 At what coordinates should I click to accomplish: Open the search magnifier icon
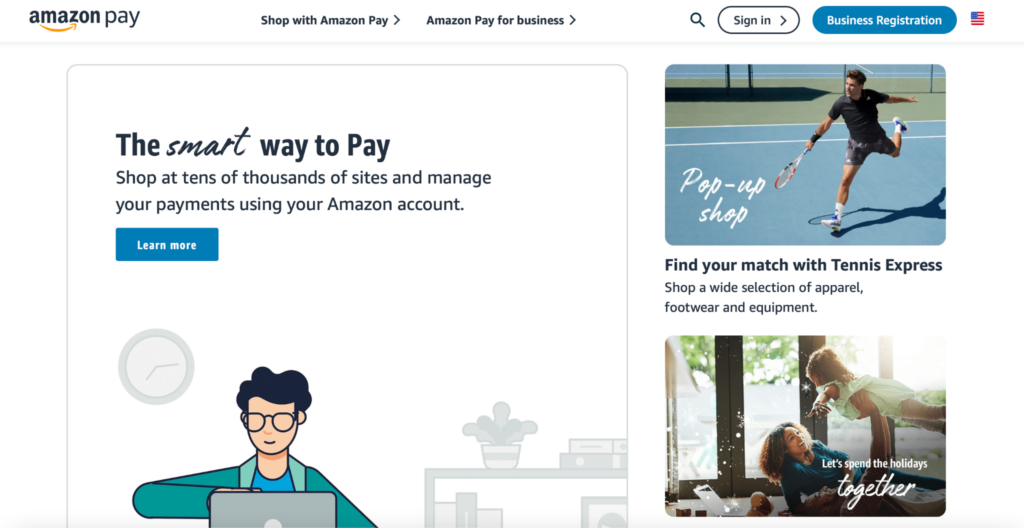697,20
